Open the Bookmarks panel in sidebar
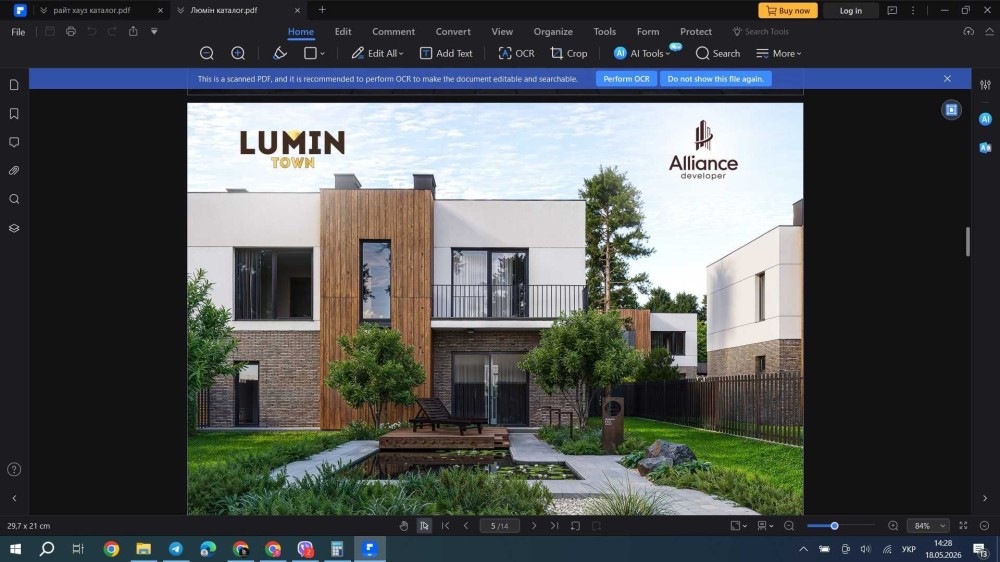 point(14,114)
